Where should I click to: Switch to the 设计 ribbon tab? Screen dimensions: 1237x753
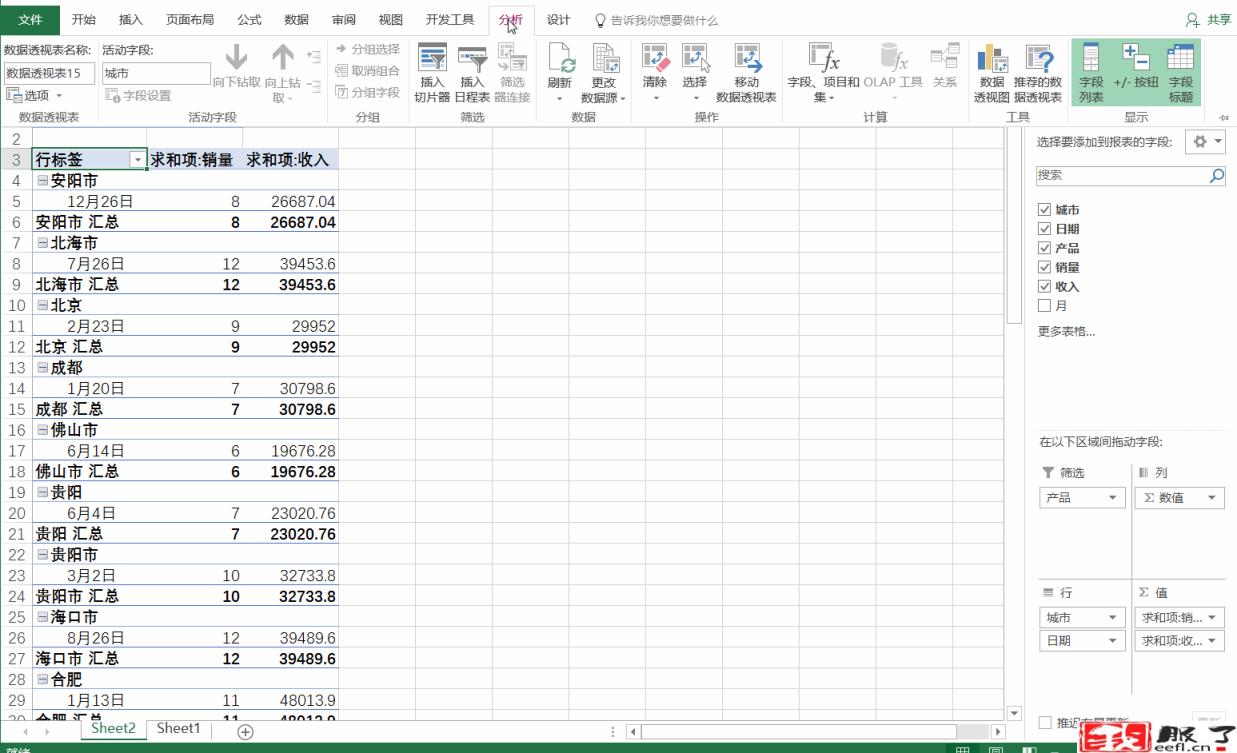[x=558, y=20]
